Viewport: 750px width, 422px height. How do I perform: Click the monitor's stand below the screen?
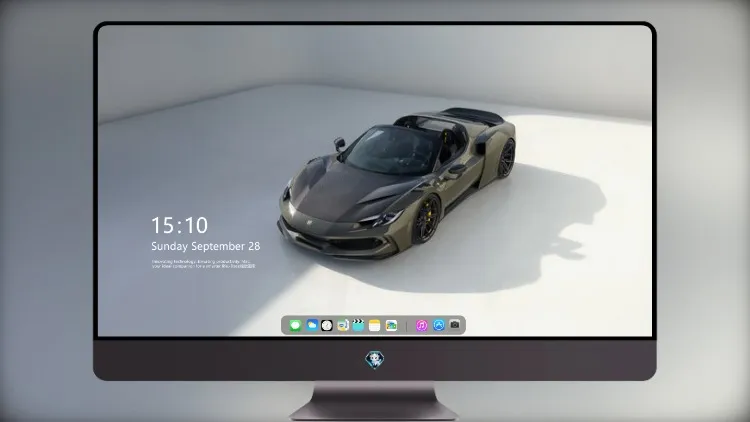(374, 401)
